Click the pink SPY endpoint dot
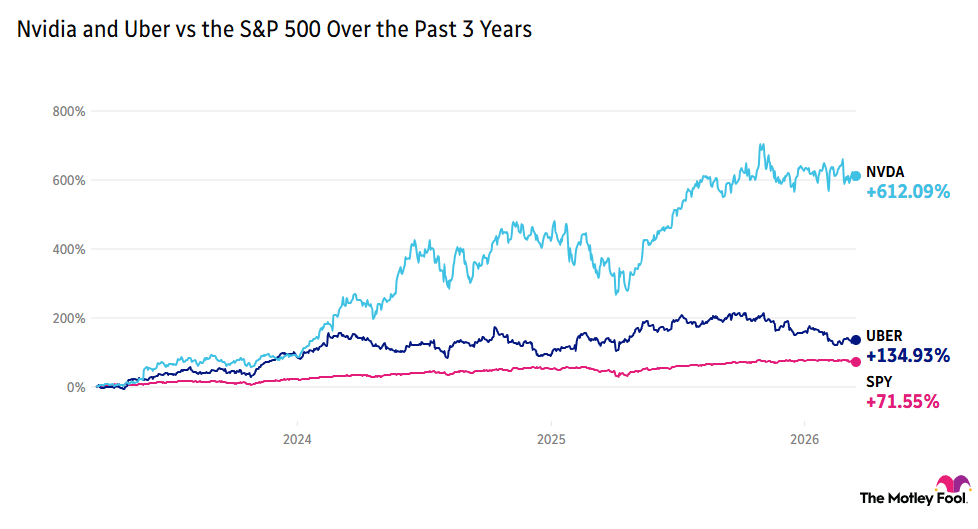Image resolution: width=978 pixels, height=529 pixels. coord(855,362)
